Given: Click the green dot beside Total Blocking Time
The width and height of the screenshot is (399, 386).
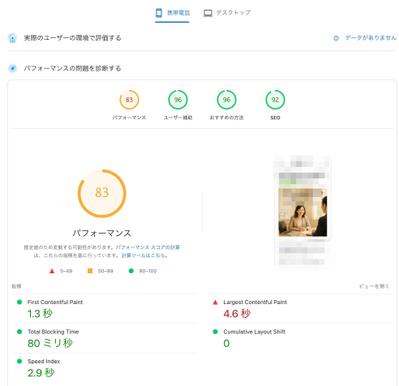Looking at the screenshot, I should [19, 332].
